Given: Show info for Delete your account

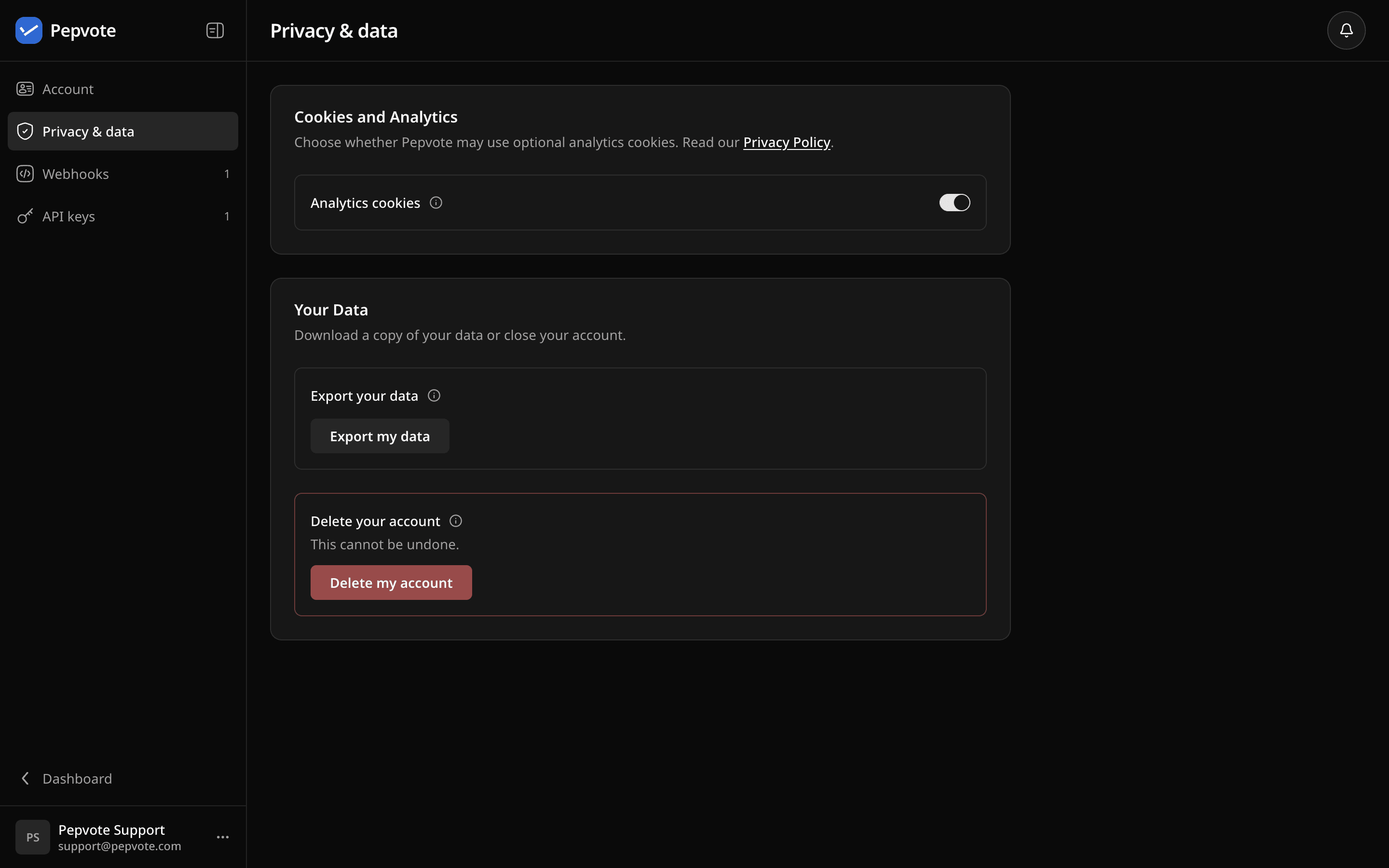Looking at the screenshot, I should (x=456, y=521).
